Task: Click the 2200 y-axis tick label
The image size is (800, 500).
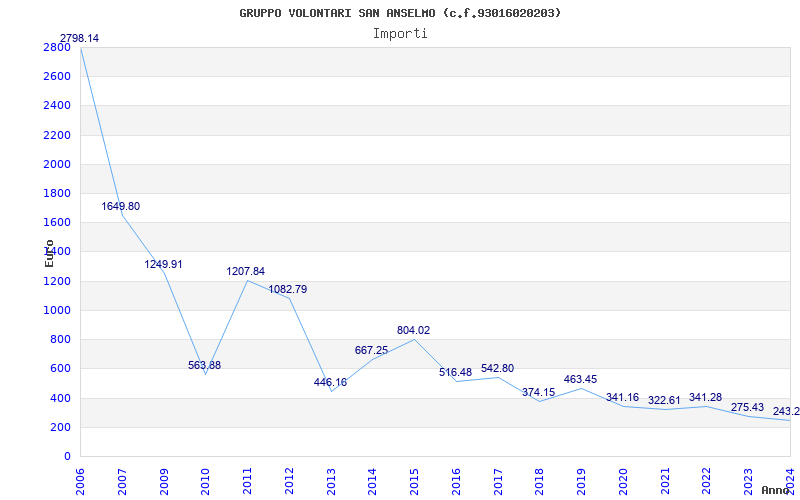Action: coord(57,135)
